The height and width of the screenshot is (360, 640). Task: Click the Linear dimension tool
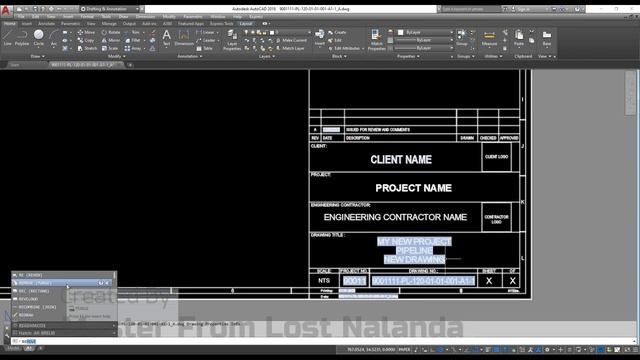coord(205,32)
